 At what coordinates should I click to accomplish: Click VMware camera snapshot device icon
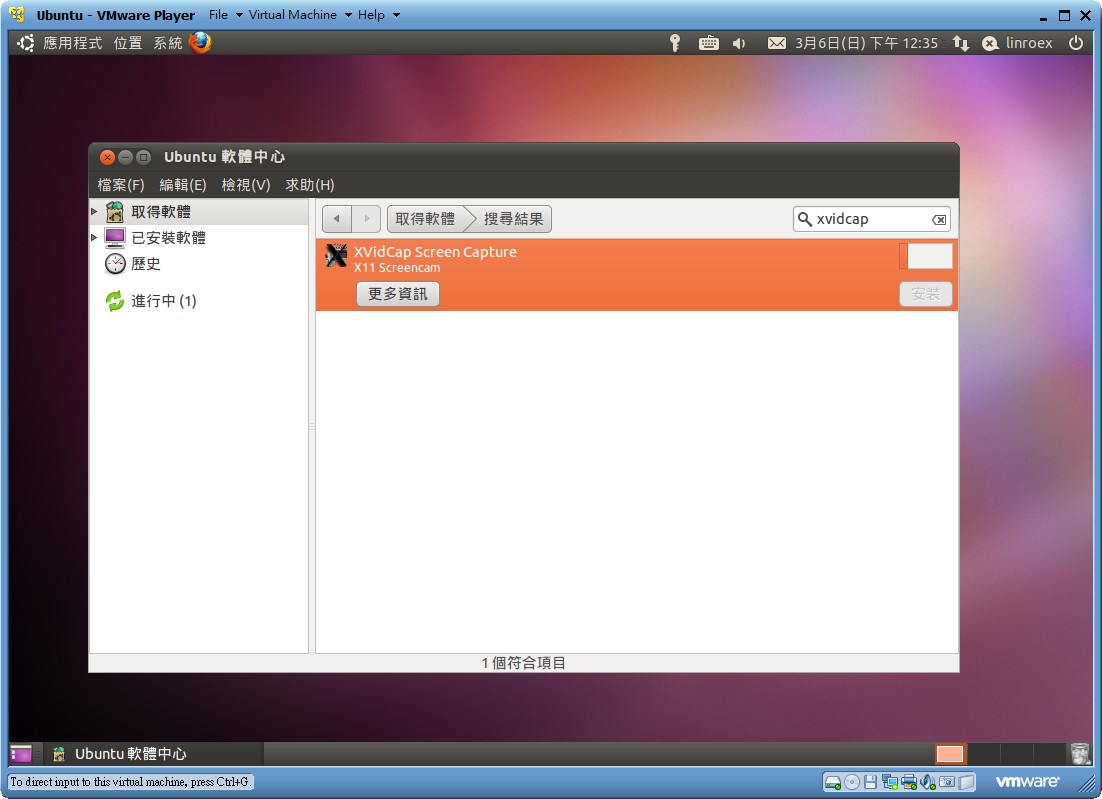[947, 782]
